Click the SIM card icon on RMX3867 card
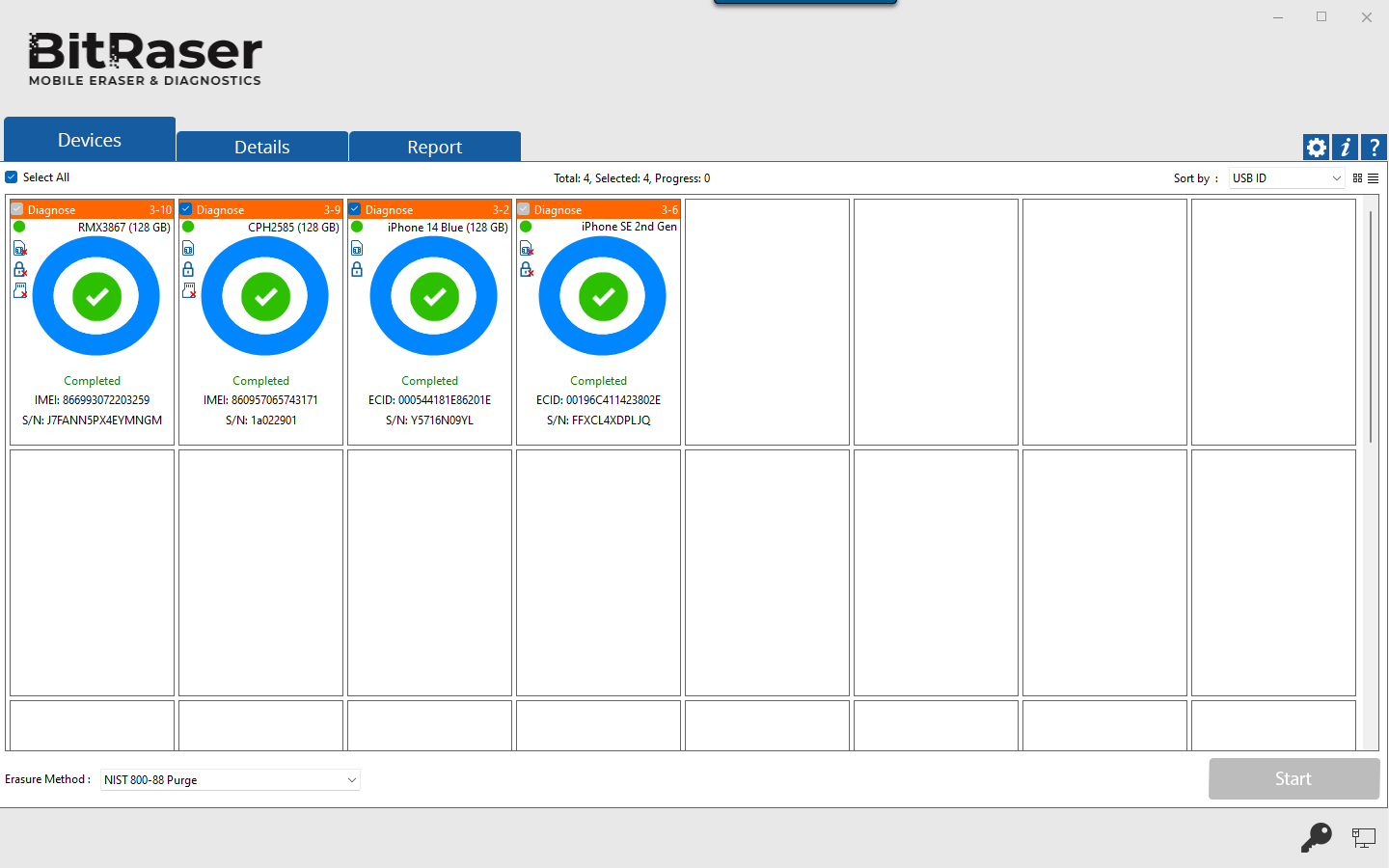 [20, 249]
